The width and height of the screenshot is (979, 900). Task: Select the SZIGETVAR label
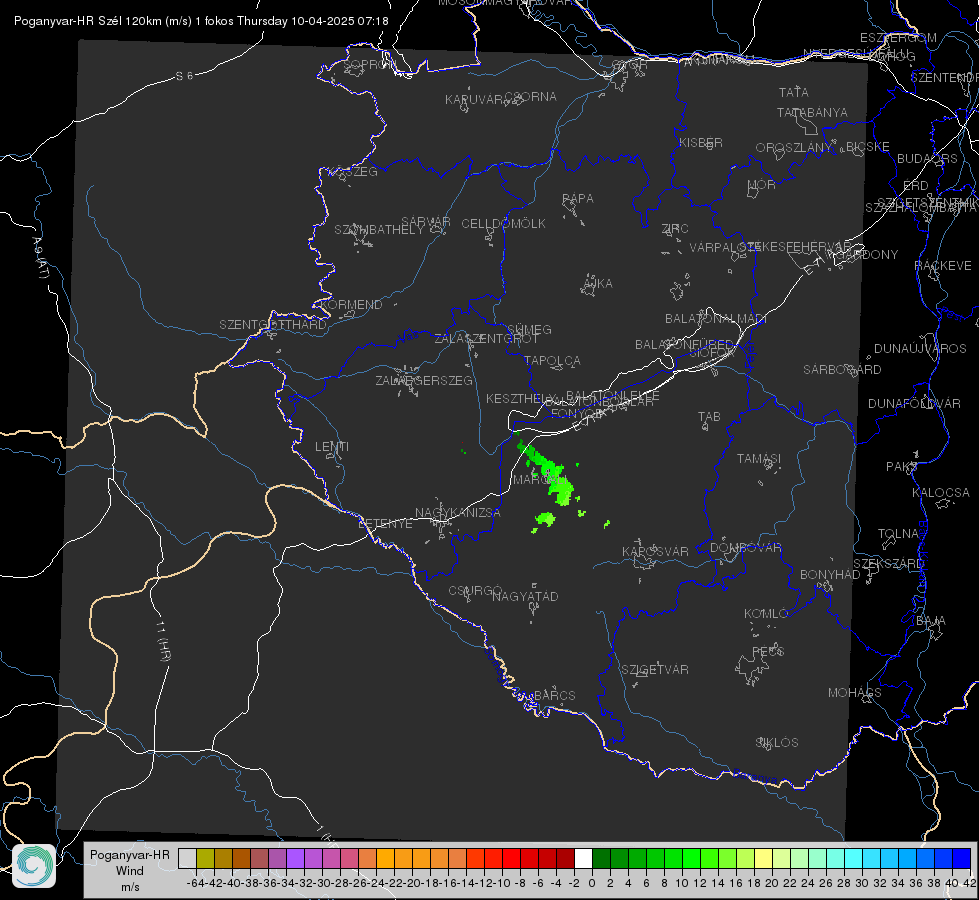point(655,670)
